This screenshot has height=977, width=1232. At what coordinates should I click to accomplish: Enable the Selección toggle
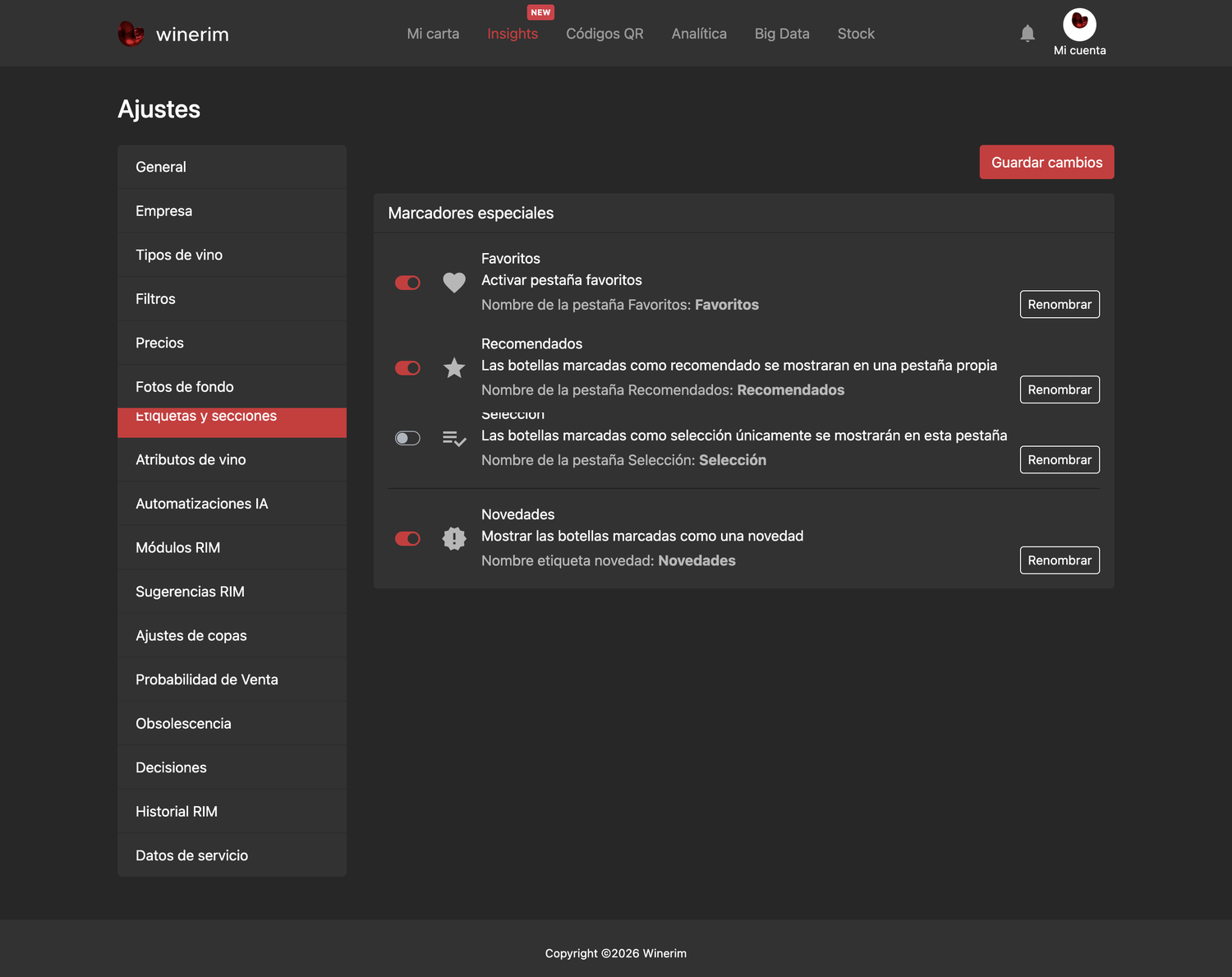pos(407,438)
